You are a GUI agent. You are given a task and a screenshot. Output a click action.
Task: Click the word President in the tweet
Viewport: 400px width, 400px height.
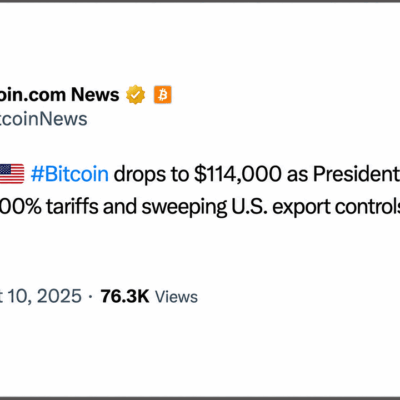pos(356,174)
